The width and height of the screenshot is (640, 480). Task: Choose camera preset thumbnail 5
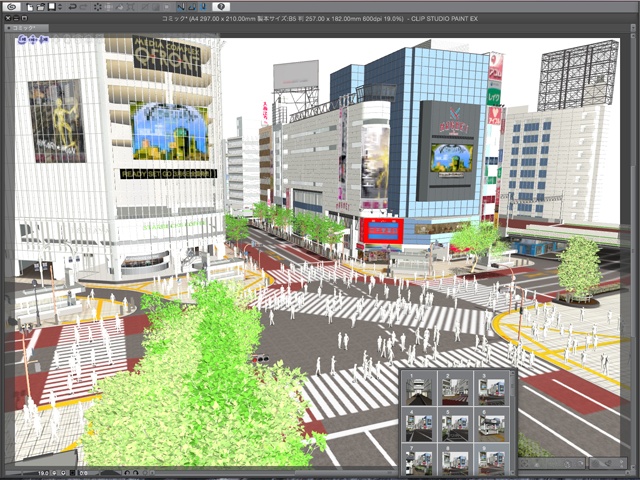(455, 425)
